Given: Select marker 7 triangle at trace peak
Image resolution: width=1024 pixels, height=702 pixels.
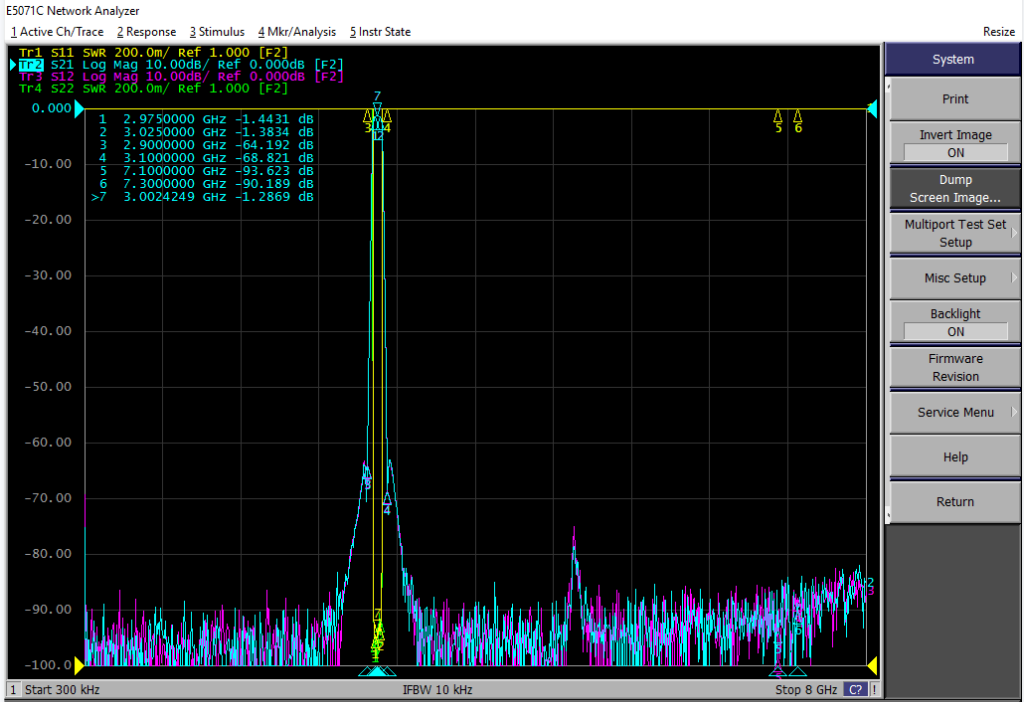Looking at the screenshot, I should pyautogui.click(x=377, y=107).
